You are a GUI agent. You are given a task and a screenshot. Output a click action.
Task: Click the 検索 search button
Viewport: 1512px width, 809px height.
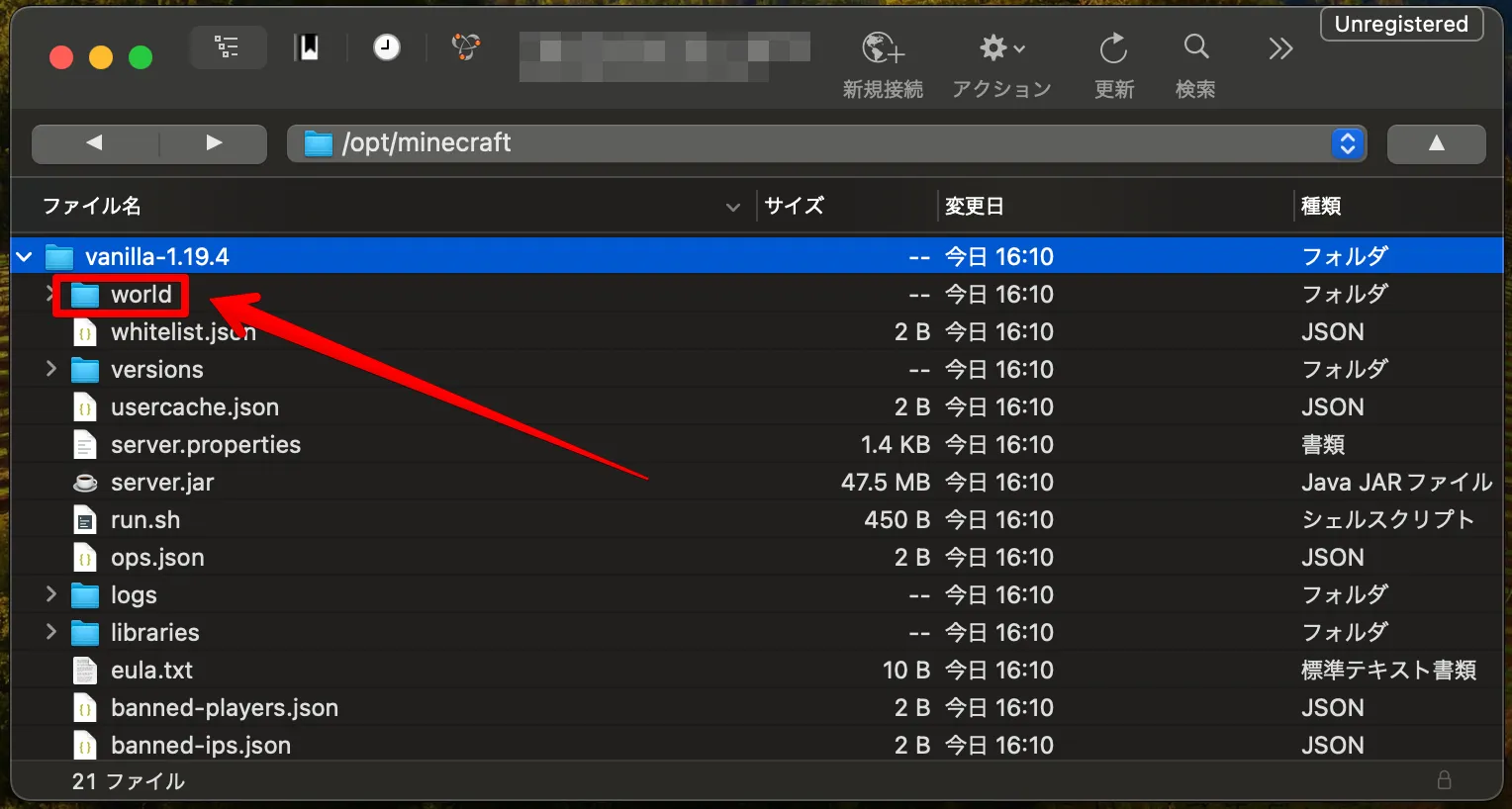pyautogui.click(x=1195, y=65)
